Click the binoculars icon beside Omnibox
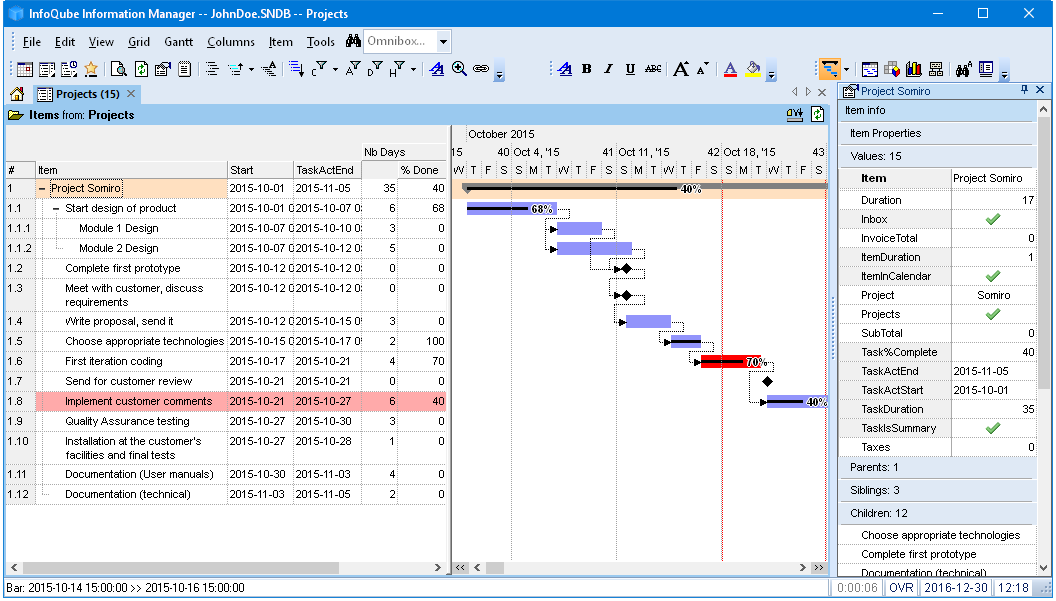 [353, 41]
